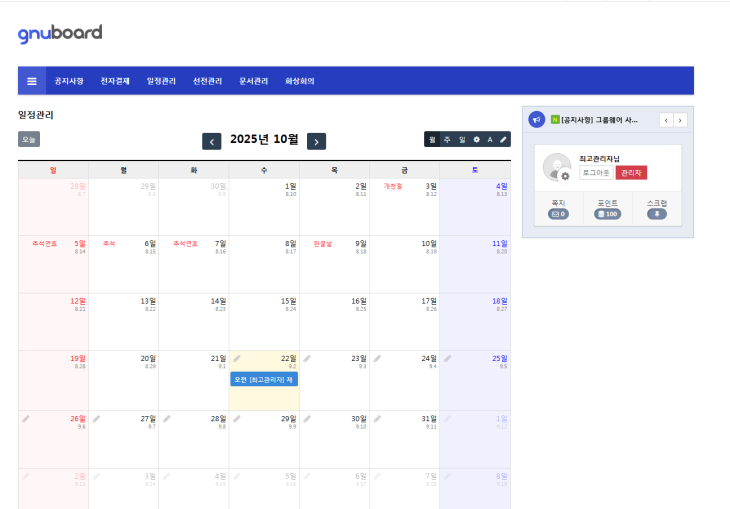Open profile settings gear on avatar

tap(565, 176)
